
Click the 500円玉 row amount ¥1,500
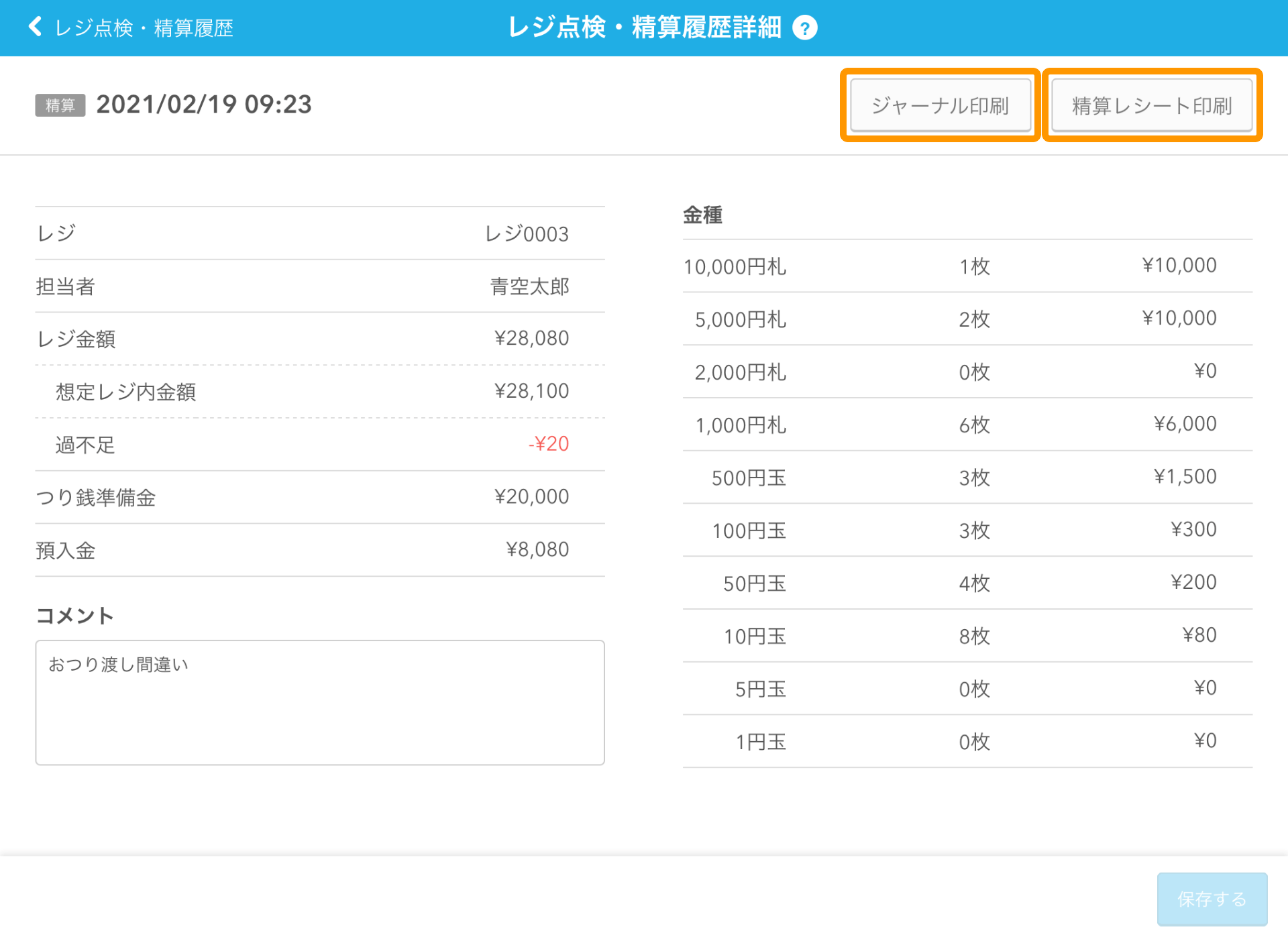(1185, 477)
